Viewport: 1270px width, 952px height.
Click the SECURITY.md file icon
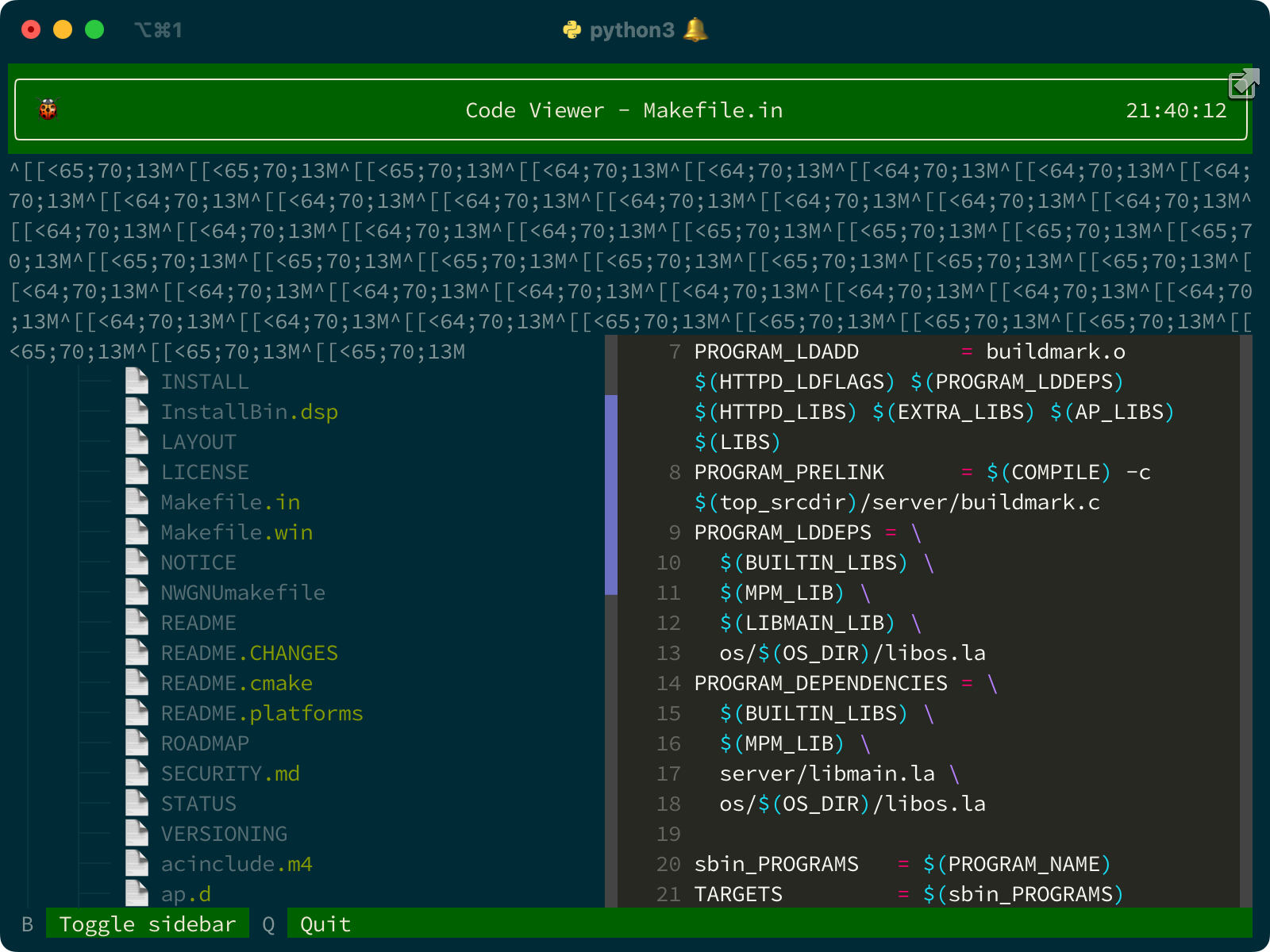[137, 773]
